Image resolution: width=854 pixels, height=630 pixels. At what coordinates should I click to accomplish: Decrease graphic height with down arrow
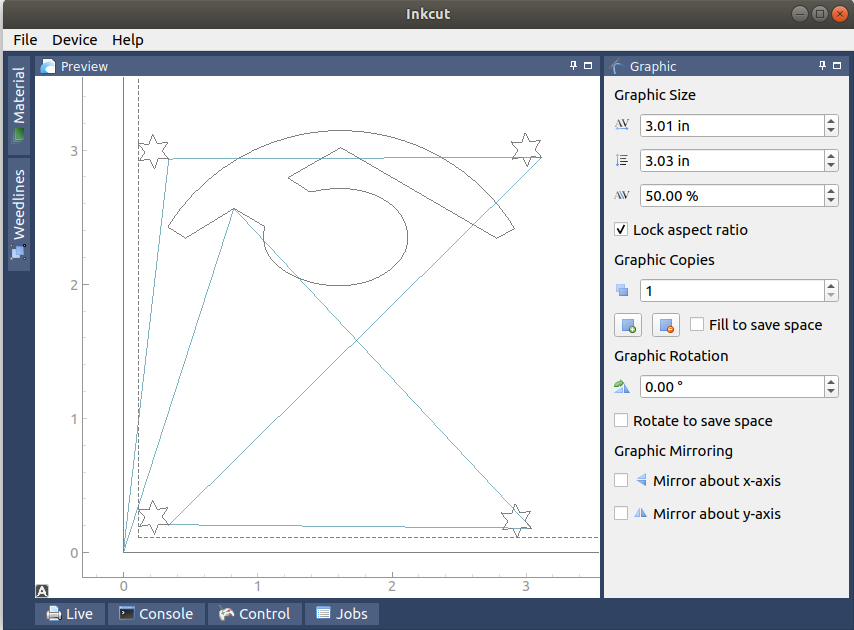coord(831,166)
